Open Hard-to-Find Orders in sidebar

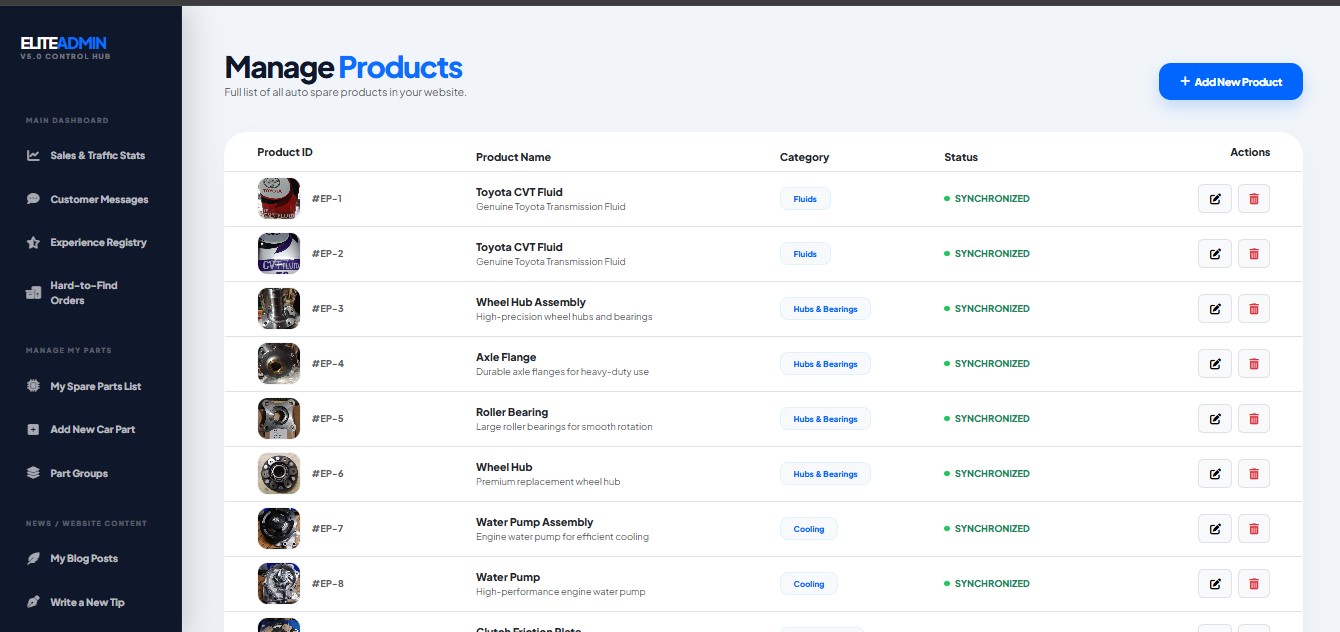tap(84, 293)
